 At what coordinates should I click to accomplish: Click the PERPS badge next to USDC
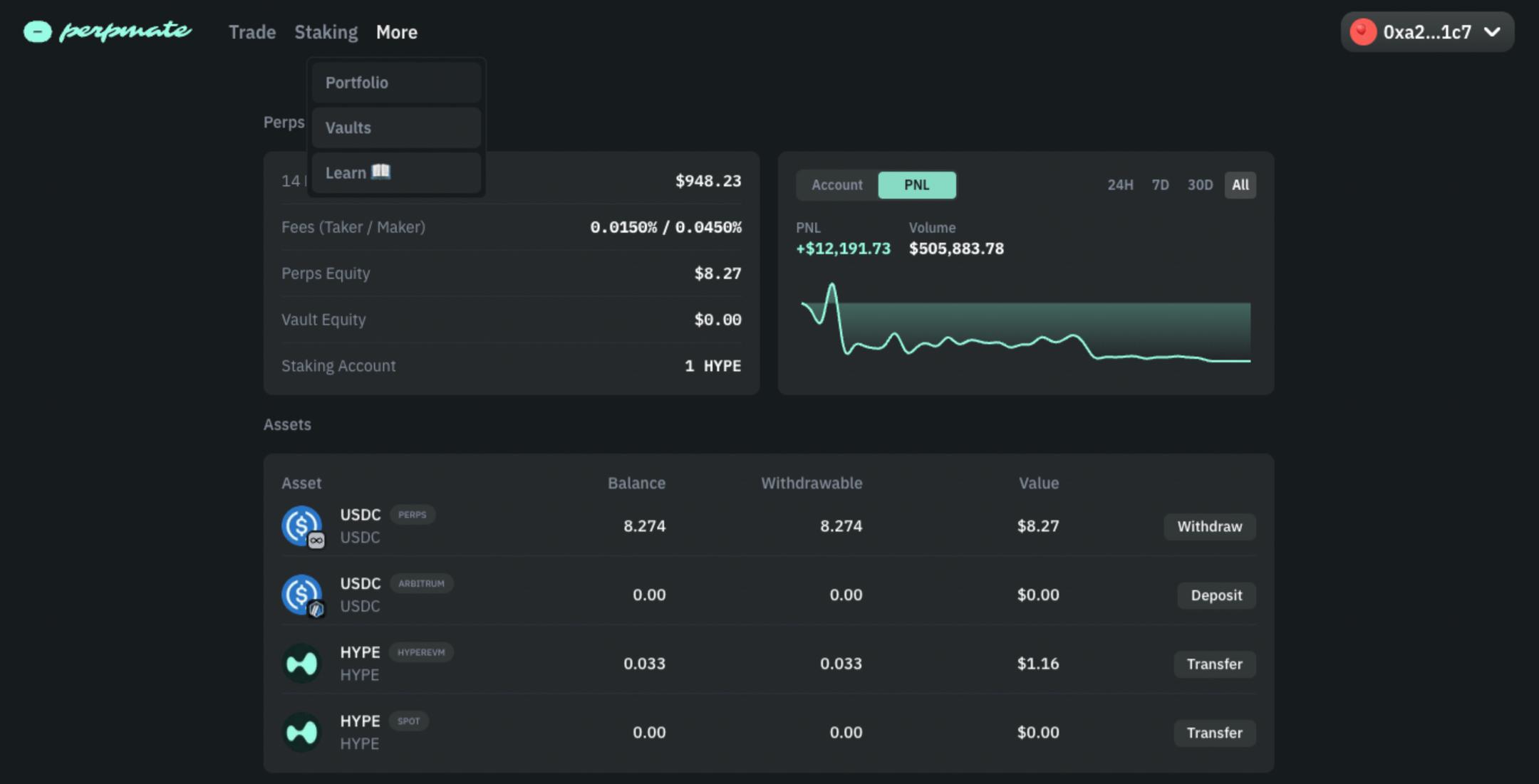[x=413, y=515]
